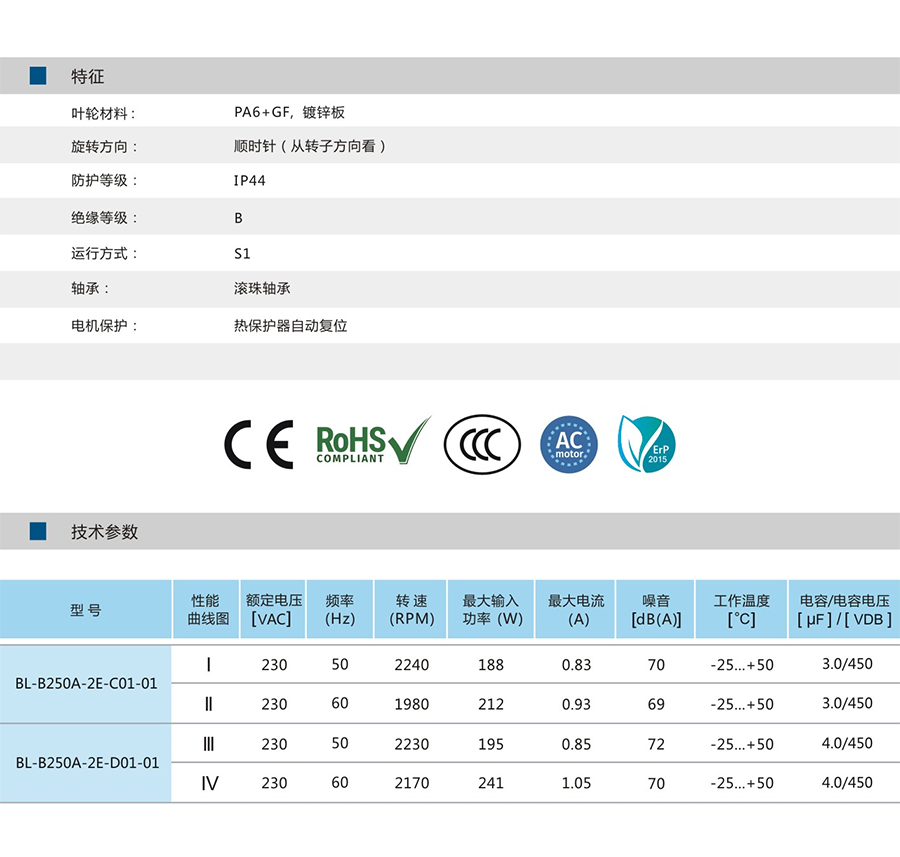The image size is (900, 857).
Task: Click the insulation class value B
Action: [x=239, y=218]
